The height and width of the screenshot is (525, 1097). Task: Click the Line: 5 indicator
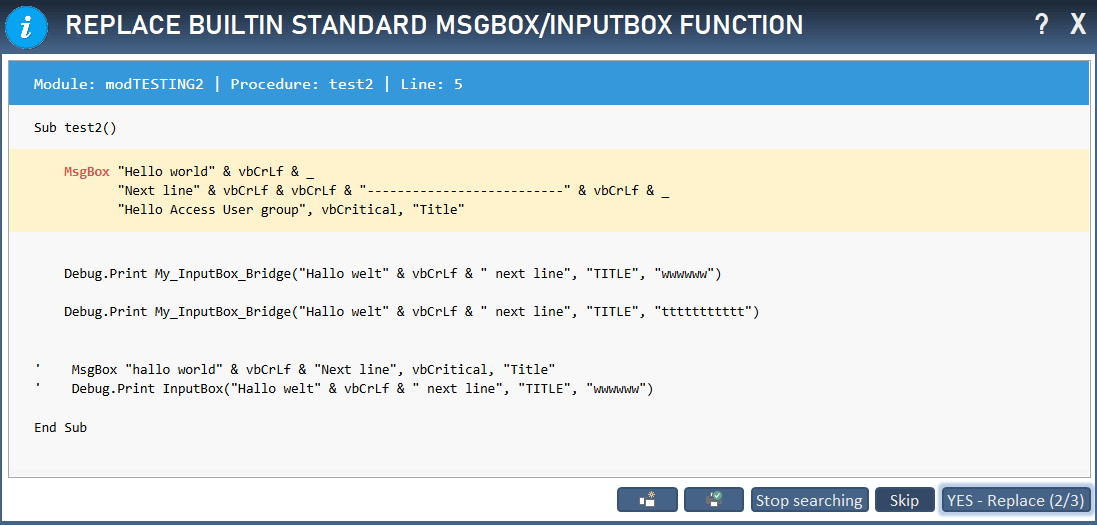coord(431,84)
